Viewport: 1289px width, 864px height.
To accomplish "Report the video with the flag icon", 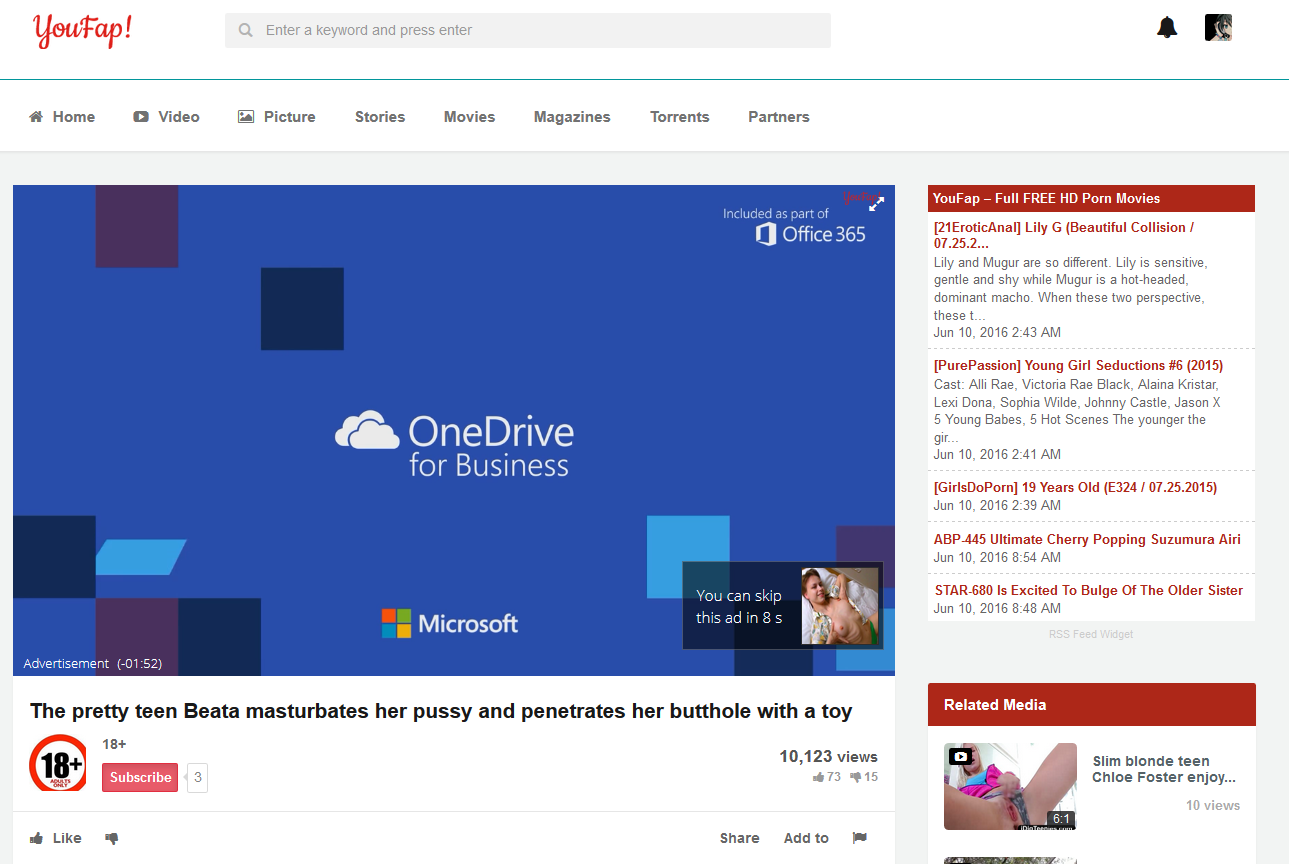I will click(859, 838).
